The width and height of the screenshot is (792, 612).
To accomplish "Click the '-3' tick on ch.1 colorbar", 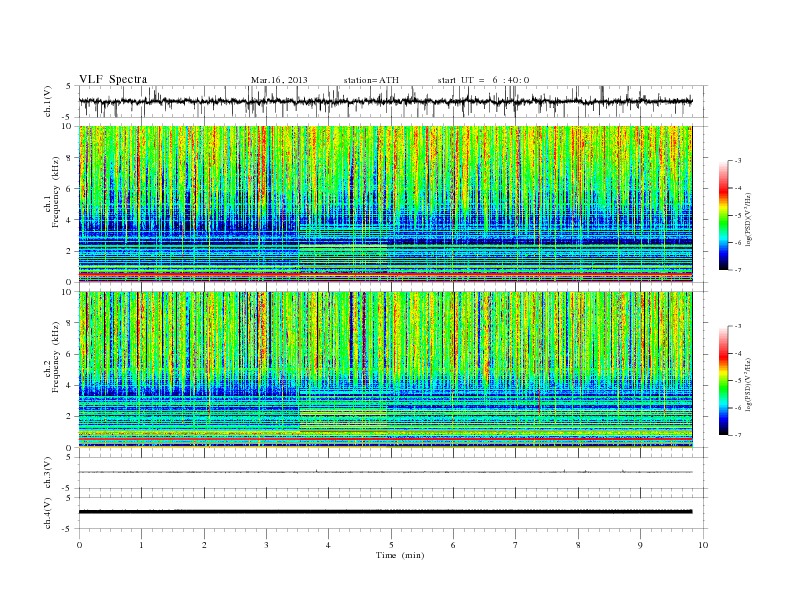I will coord(738,161).
